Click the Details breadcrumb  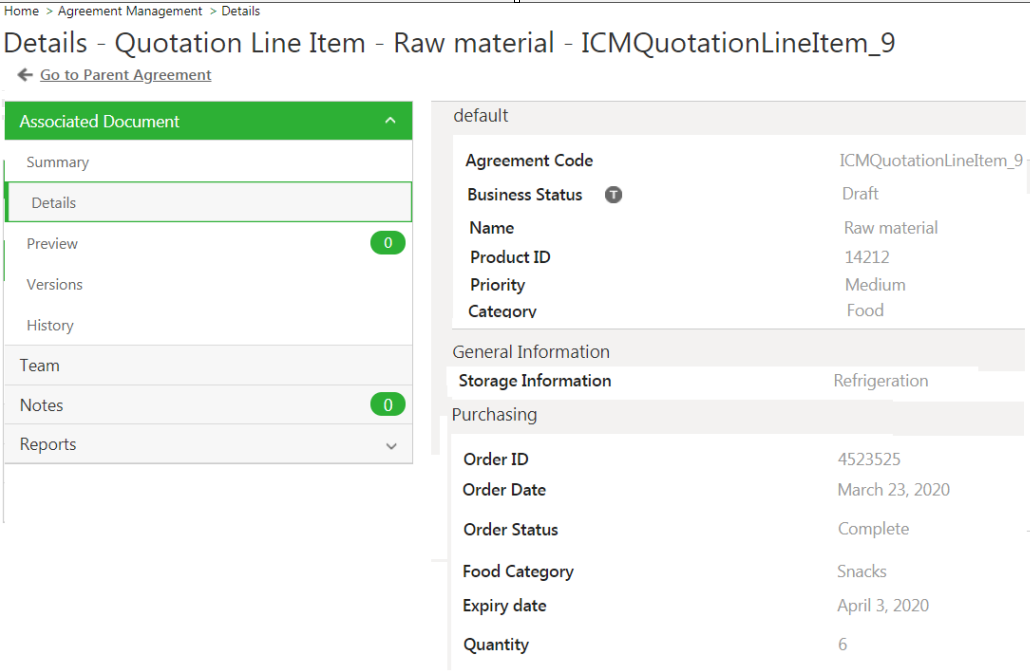tap(241, 11)
